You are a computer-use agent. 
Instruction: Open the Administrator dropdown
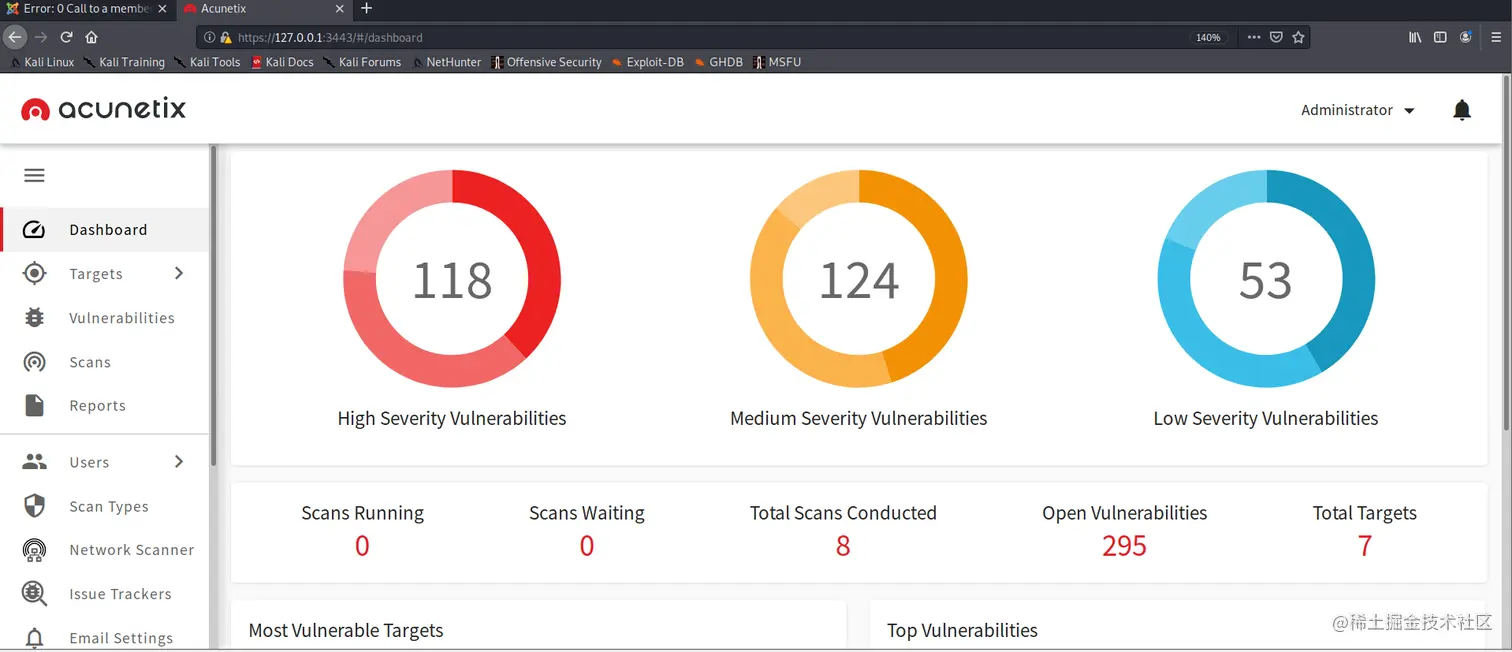1357,110
